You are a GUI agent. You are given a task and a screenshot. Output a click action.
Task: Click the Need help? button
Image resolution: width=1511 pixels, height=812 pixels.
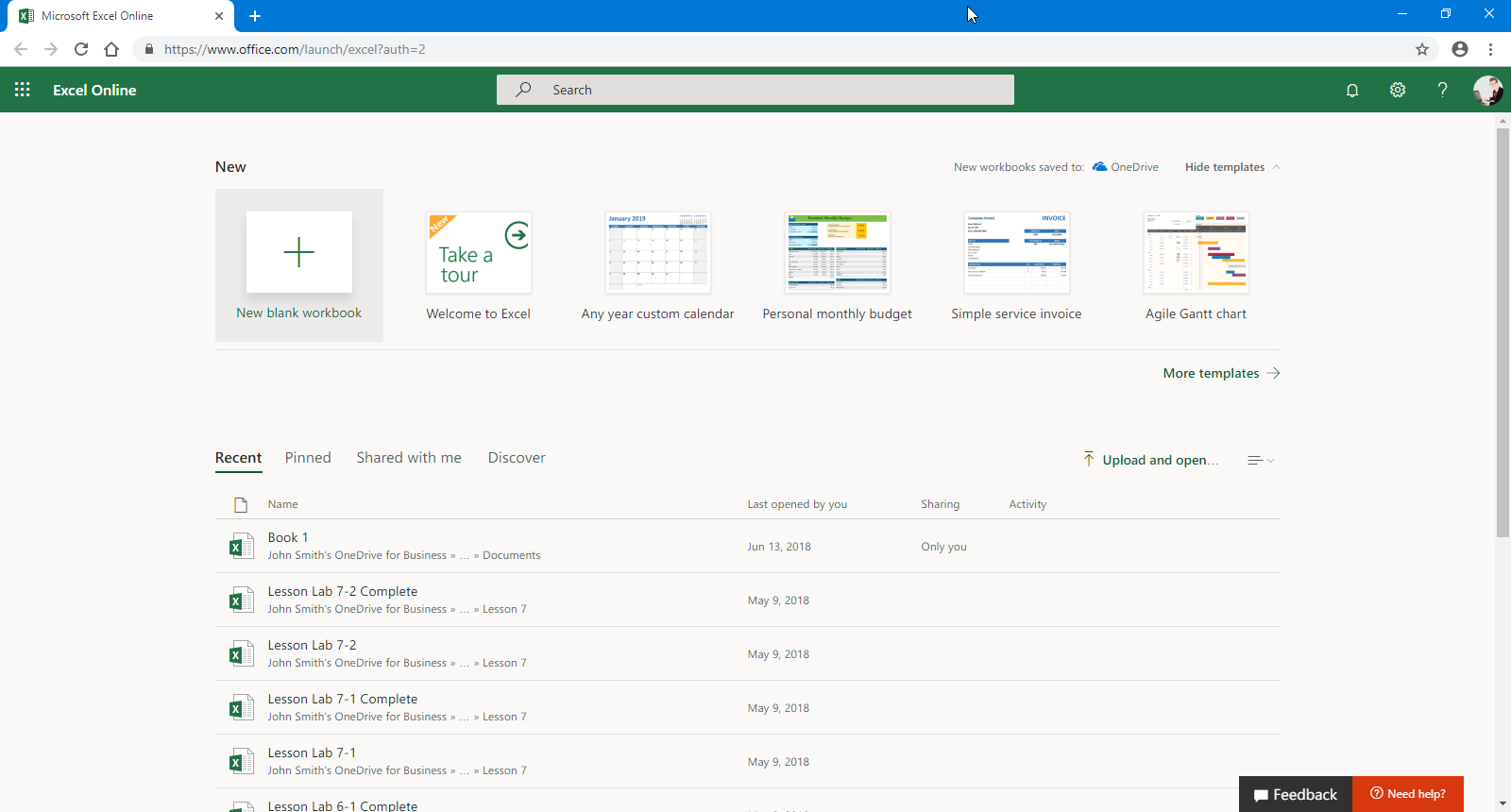pos(1408,794)
